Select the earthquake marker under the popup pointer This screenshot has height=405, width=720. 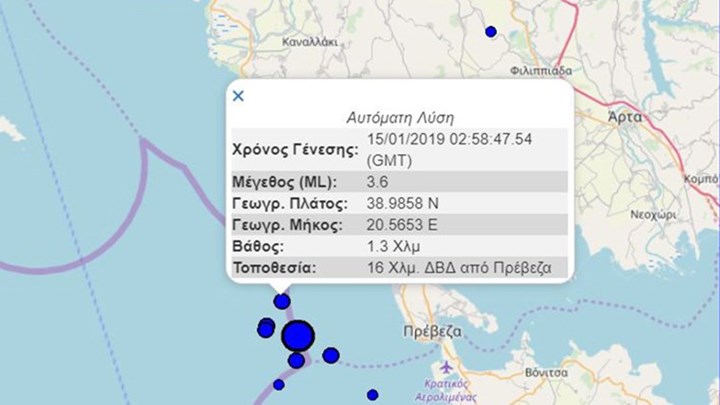pyautogui.click(x=282, y=302)
